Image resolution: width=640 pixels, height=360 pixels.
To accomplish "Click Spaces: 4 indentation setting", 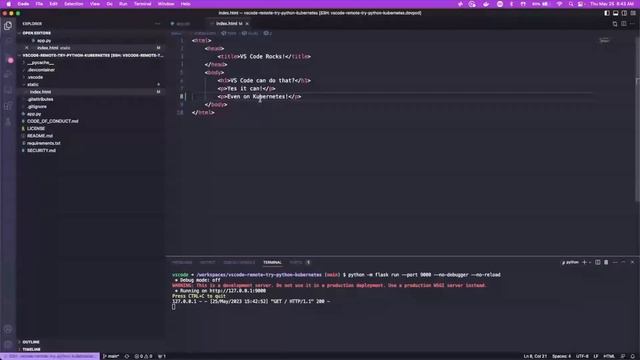I will (x=562, y=356).
